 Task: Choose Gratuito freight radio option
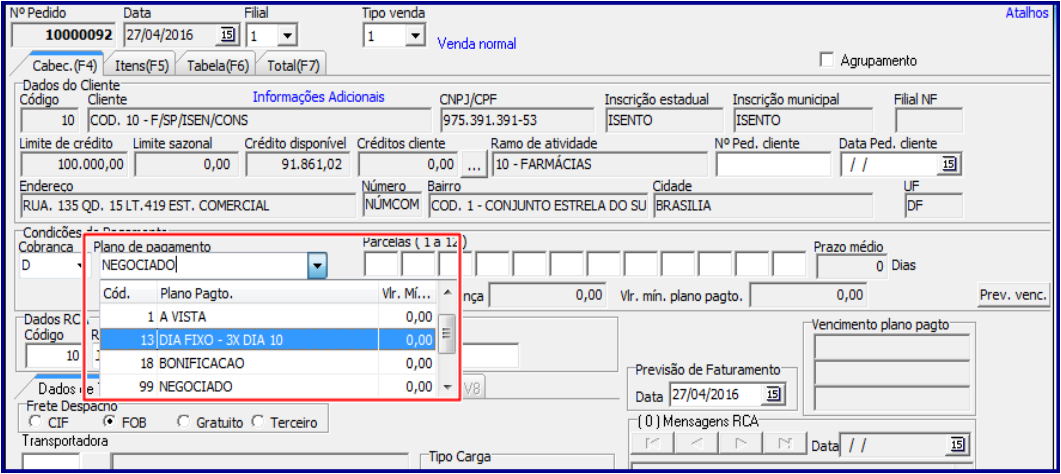pos(183,422)
